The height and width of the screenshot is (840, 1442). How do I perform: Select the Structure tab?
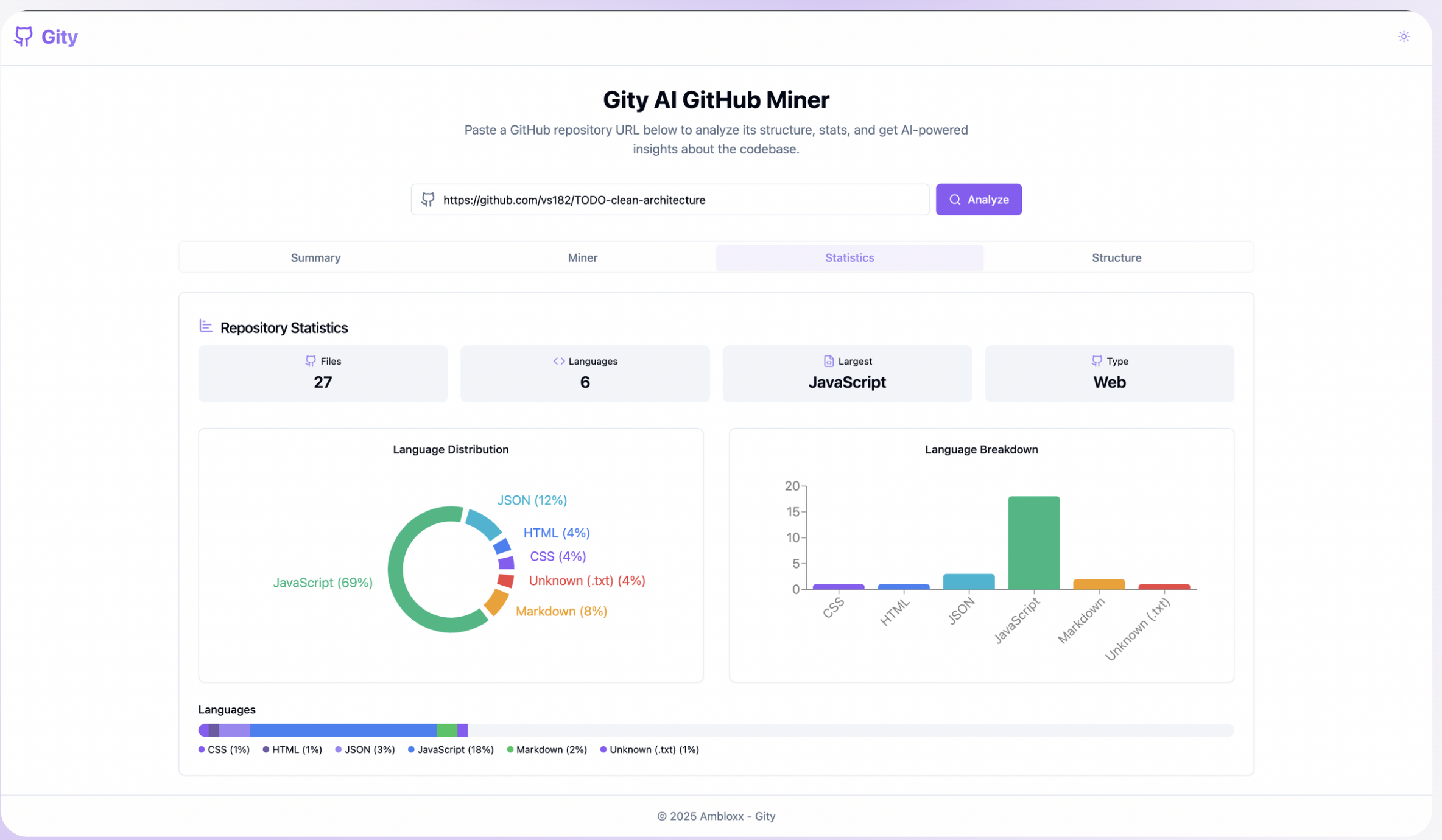pyautogui.click(x=1116, y=257)
